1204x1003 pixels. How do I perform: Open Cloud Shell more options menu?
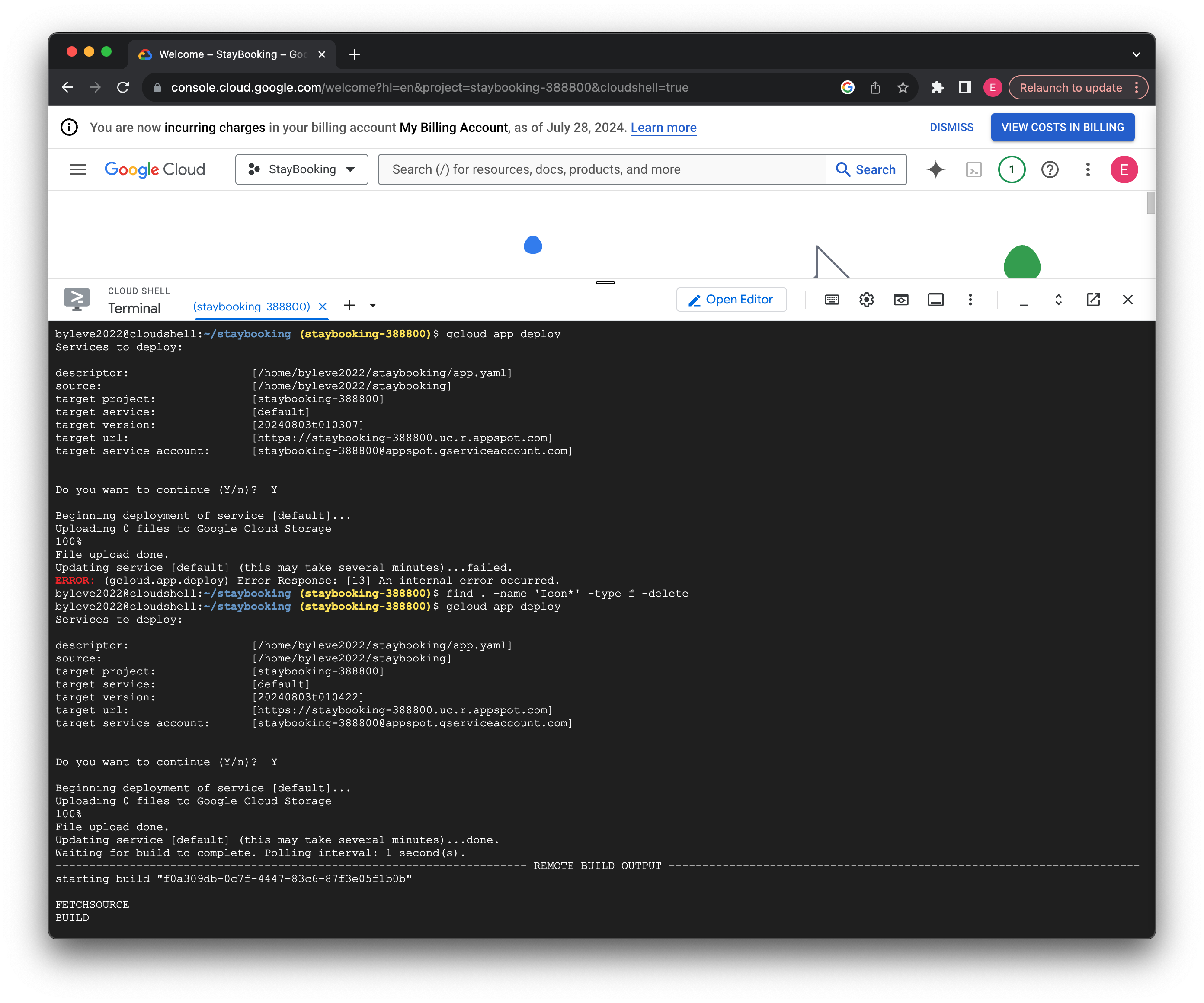click(x=970, y=299)
